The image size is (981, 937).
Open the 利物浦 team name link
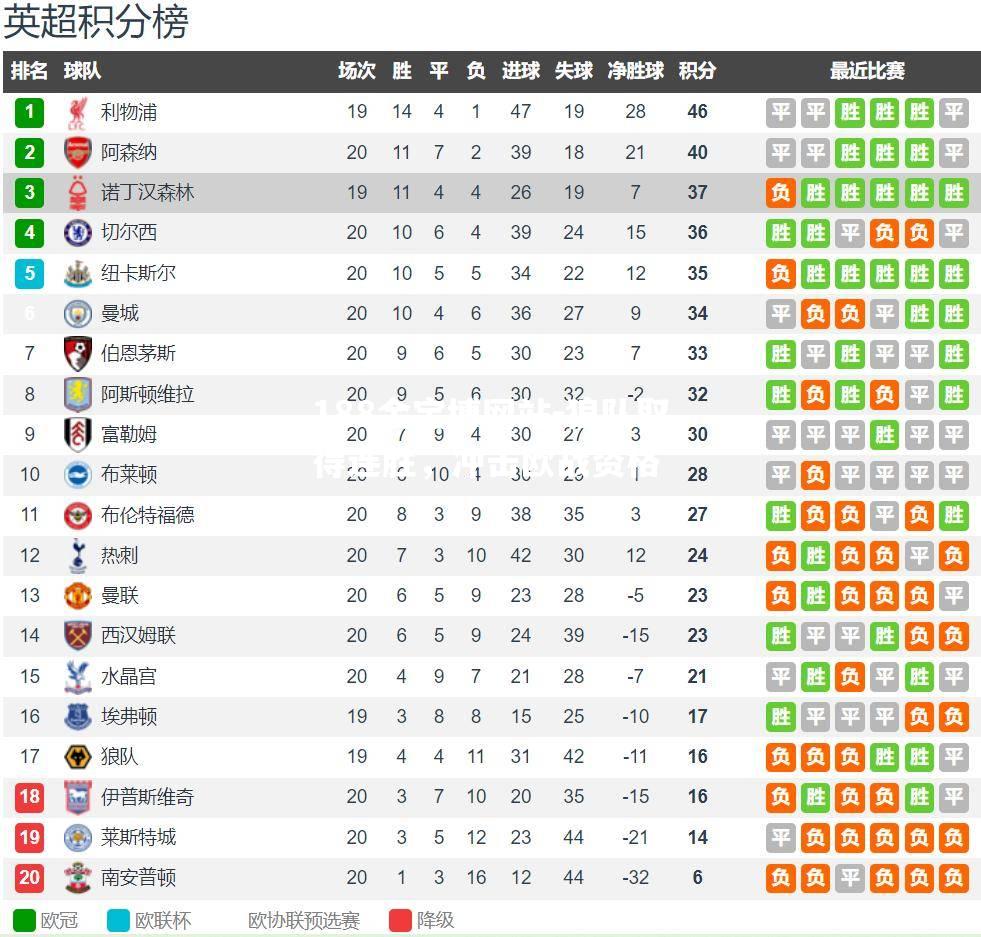coord(129,113)
